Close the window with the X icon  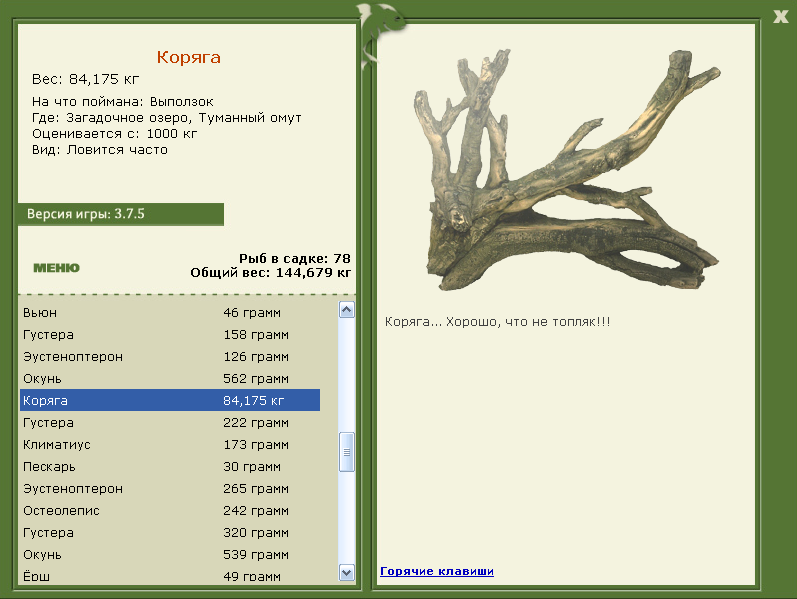[780, 16]
